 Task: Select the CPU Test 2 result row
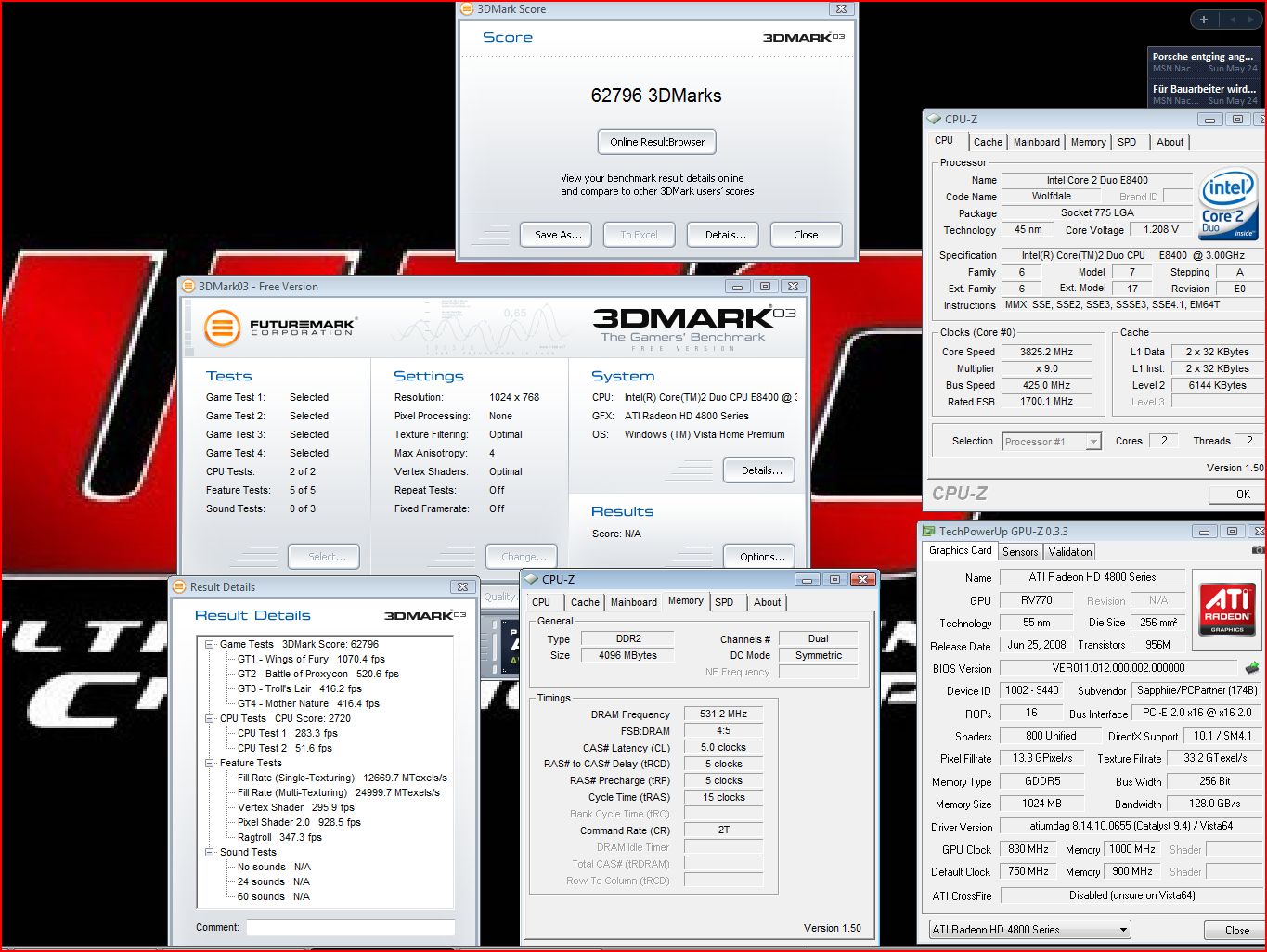coord(284,748)
